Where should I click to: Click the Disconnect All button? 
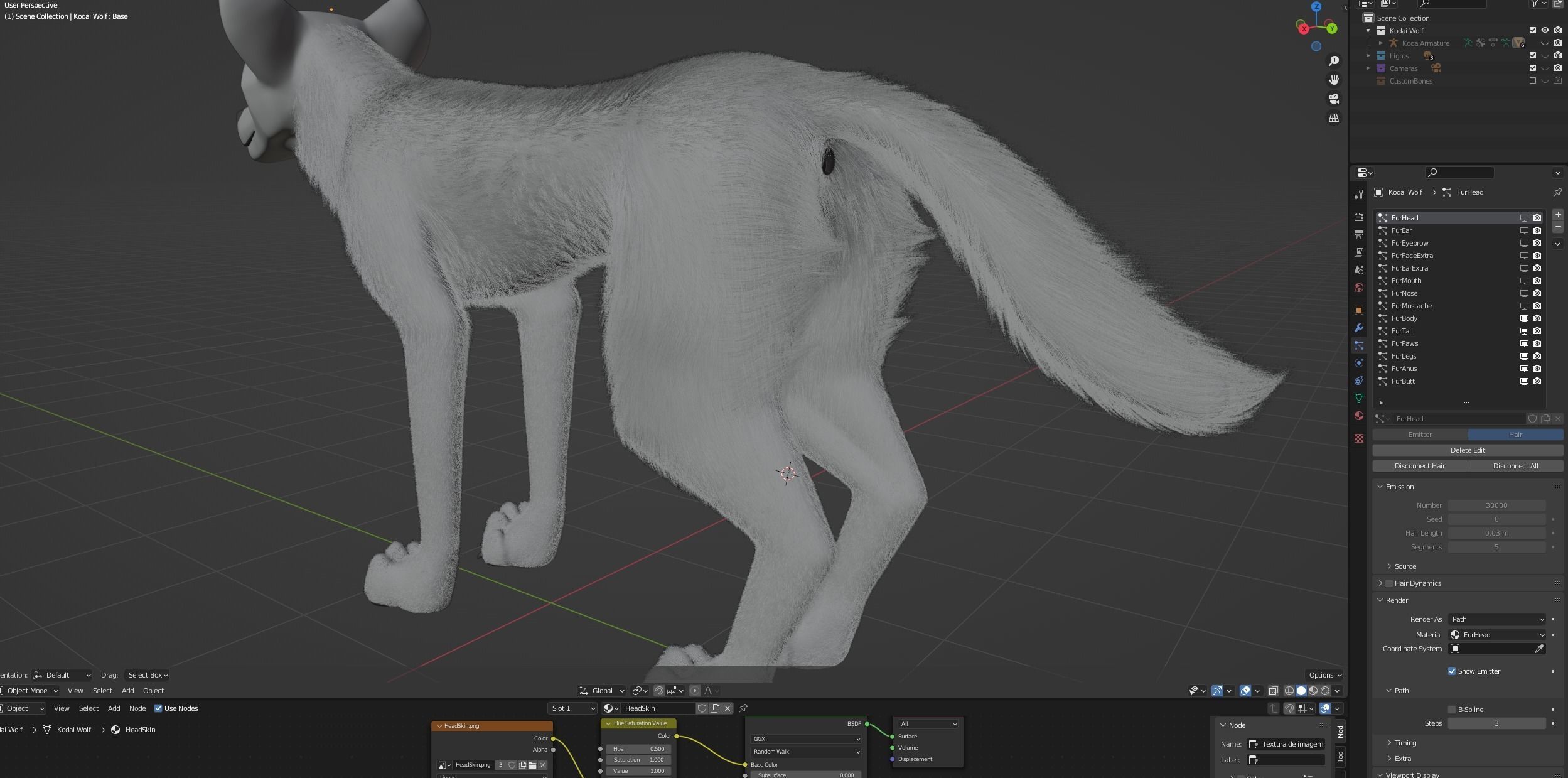tap(1515, 466)
